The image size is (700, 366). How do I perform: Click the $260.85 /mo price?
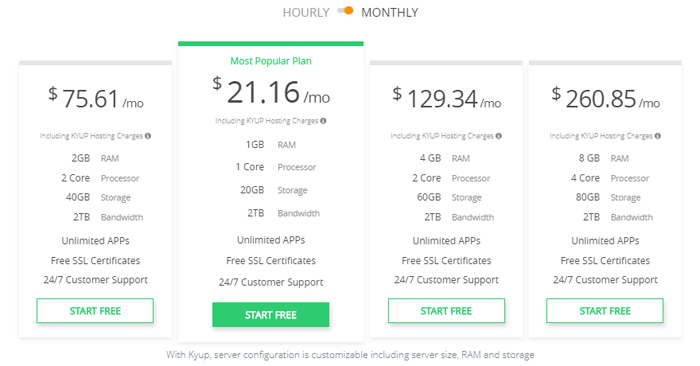[x=605, y=98]
